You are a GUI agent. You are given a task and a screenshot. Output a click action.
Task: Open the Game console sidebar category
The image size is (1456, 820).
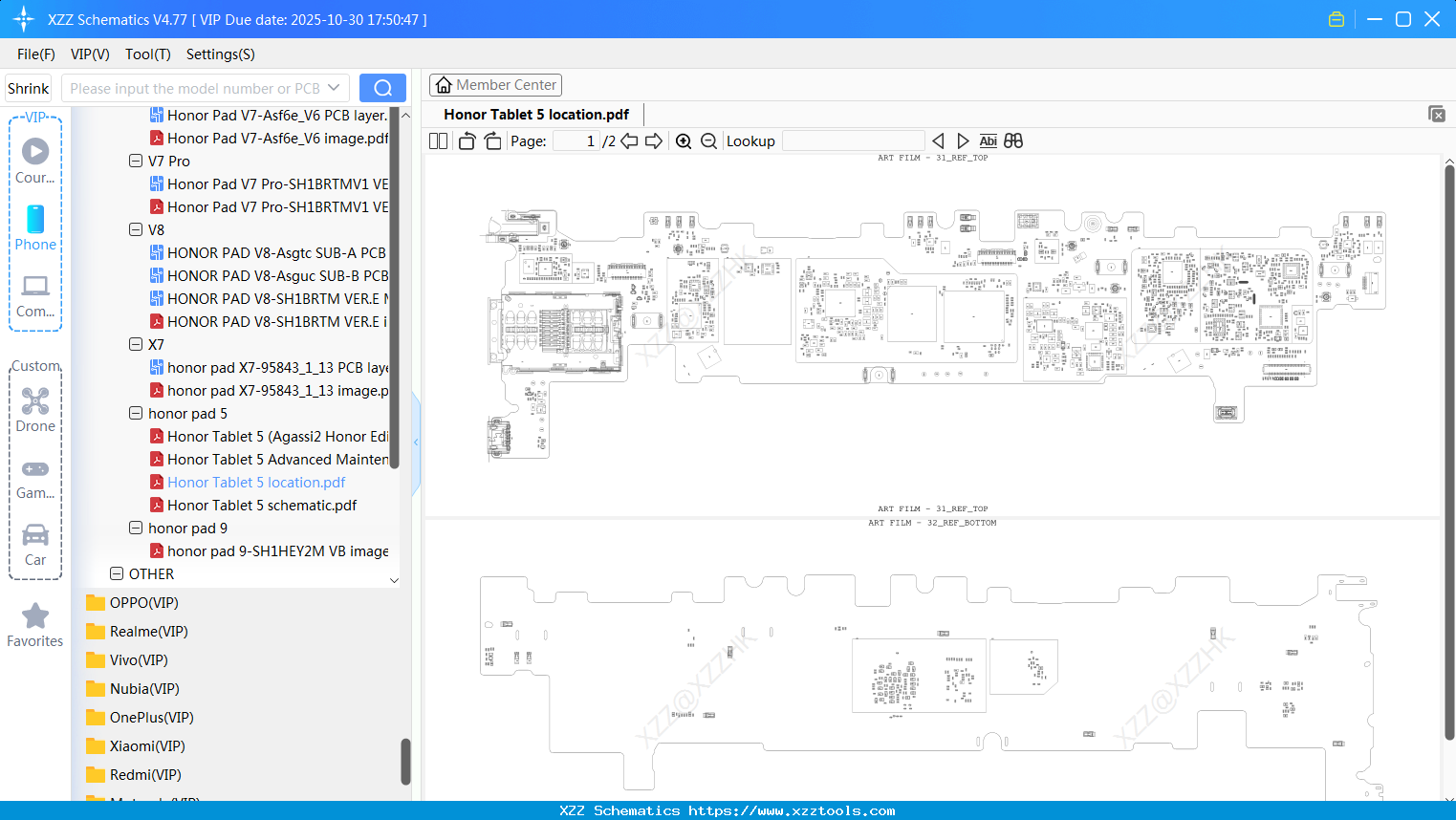point(35,478)
